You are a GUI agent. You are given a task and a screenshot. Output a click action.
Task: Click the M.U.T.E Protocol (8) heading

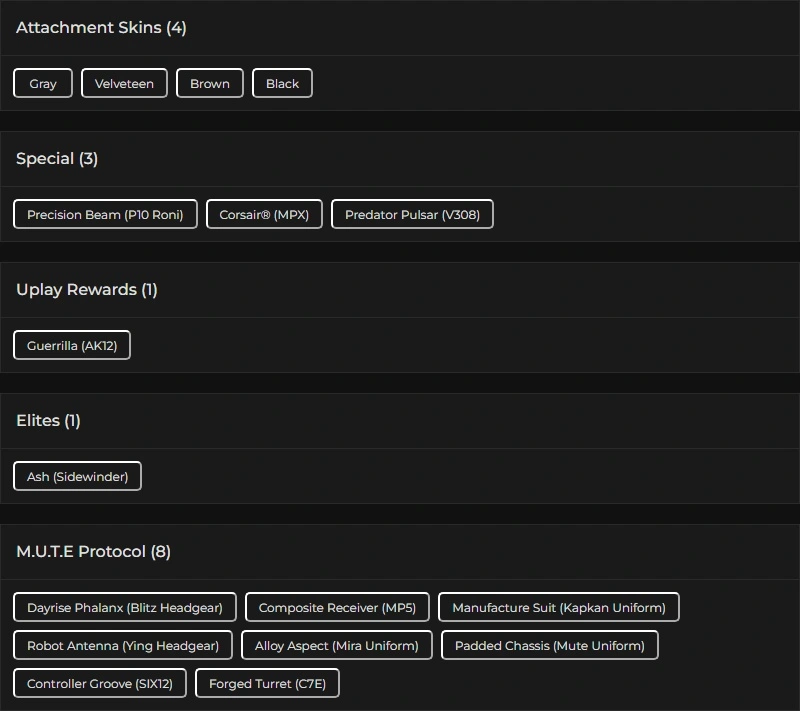(x=93, y=552)
